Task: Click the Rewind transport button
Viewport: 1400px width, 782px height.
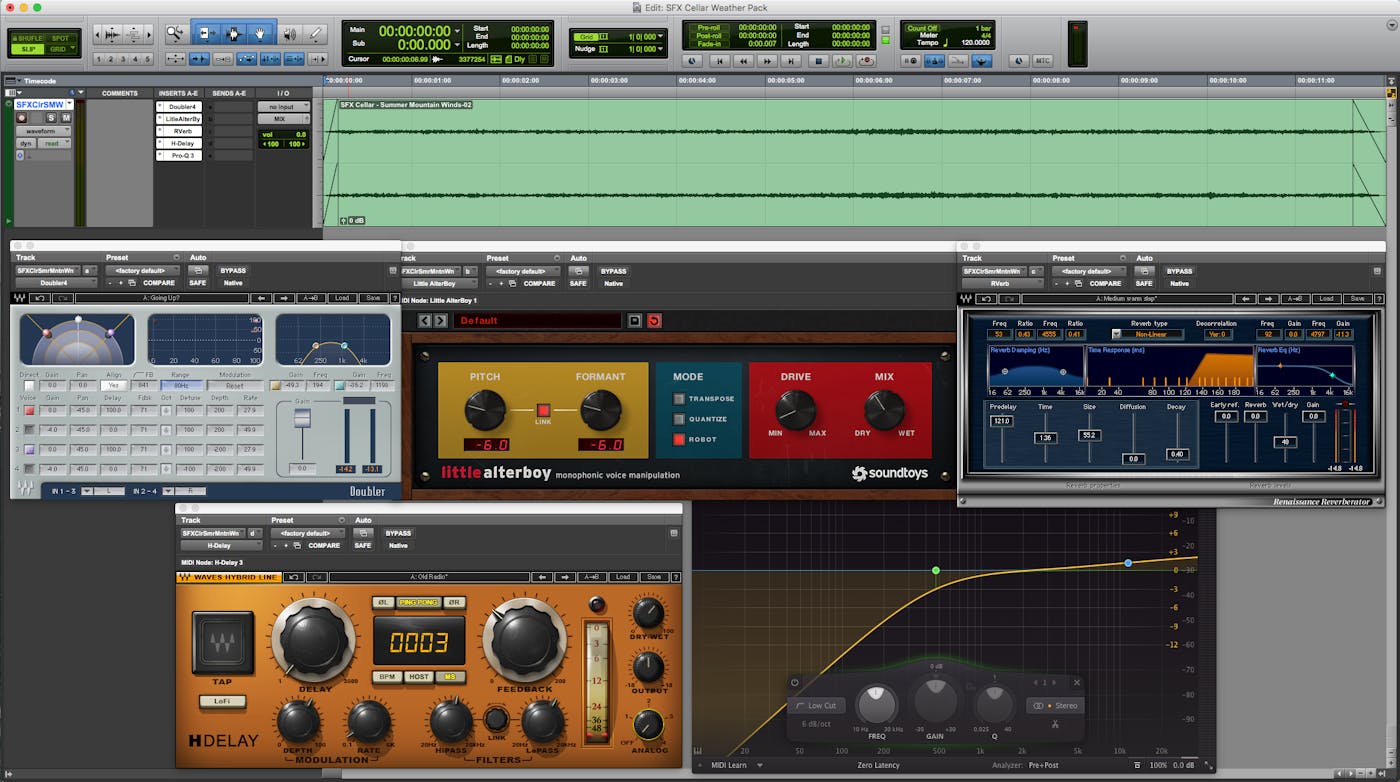Action: click(x=743, y=61)
